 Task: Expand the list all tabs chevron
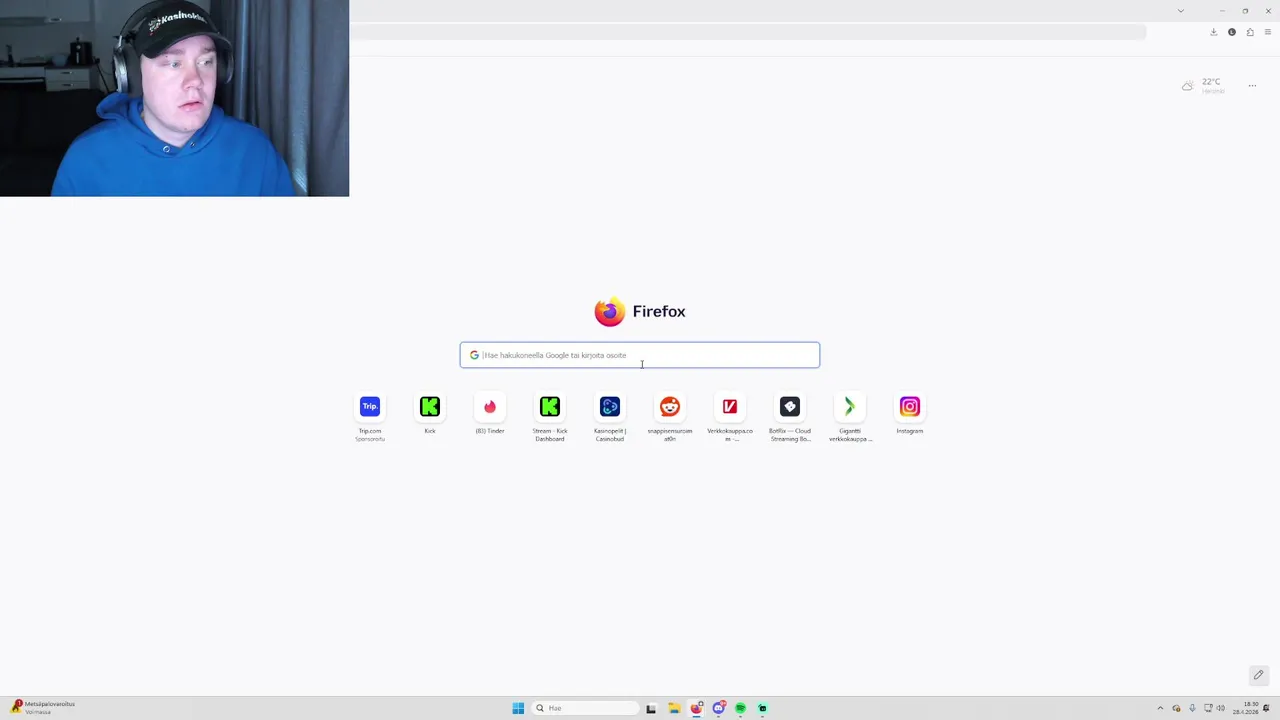(x=1181, y=11)
